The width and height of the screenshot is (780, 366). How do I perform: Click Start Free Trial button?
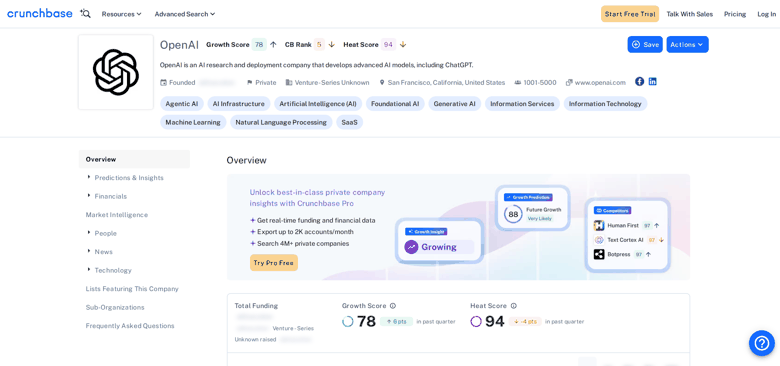pyautogui.click(x=630, y=14)
